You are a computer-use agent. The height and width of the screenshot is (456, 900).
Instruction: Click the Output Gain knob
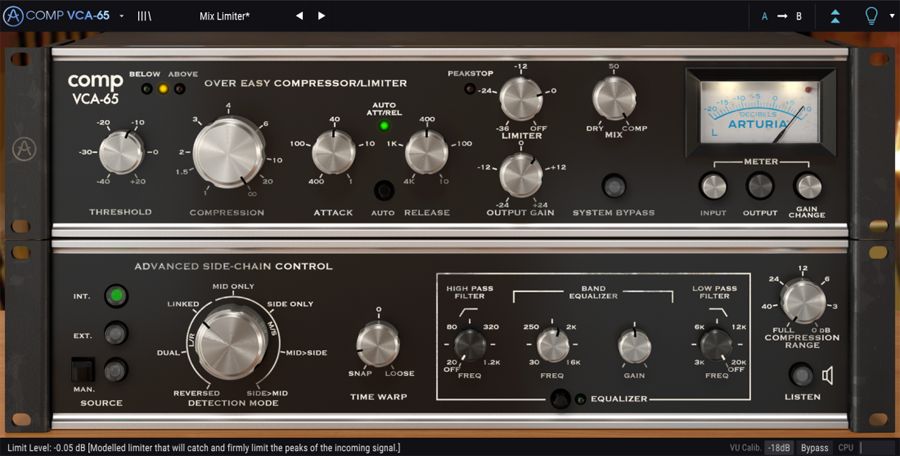point(521,175)
